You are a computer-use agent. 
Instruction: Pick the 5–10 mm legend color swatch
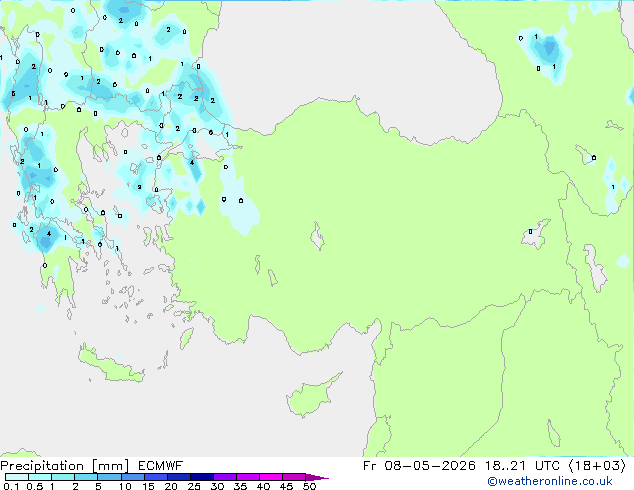point(109,477)
